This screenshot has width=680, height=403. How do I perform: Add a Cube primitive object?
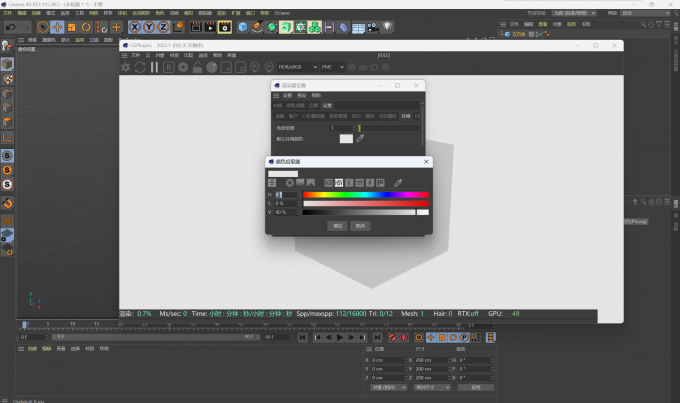click(243, 27)
